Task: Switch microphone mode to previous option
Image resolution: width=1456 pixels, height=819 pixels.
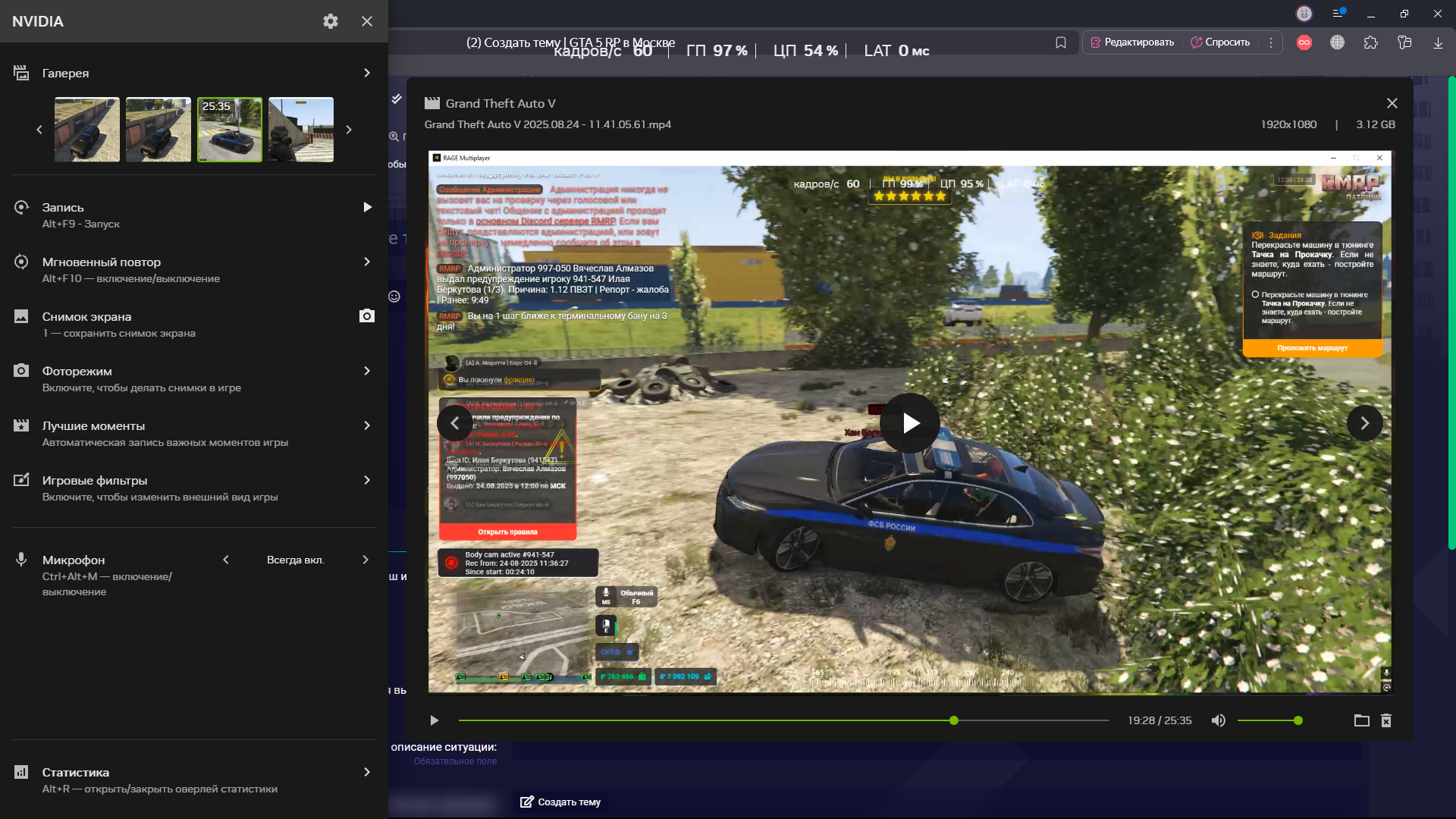Action: (226, 560)
